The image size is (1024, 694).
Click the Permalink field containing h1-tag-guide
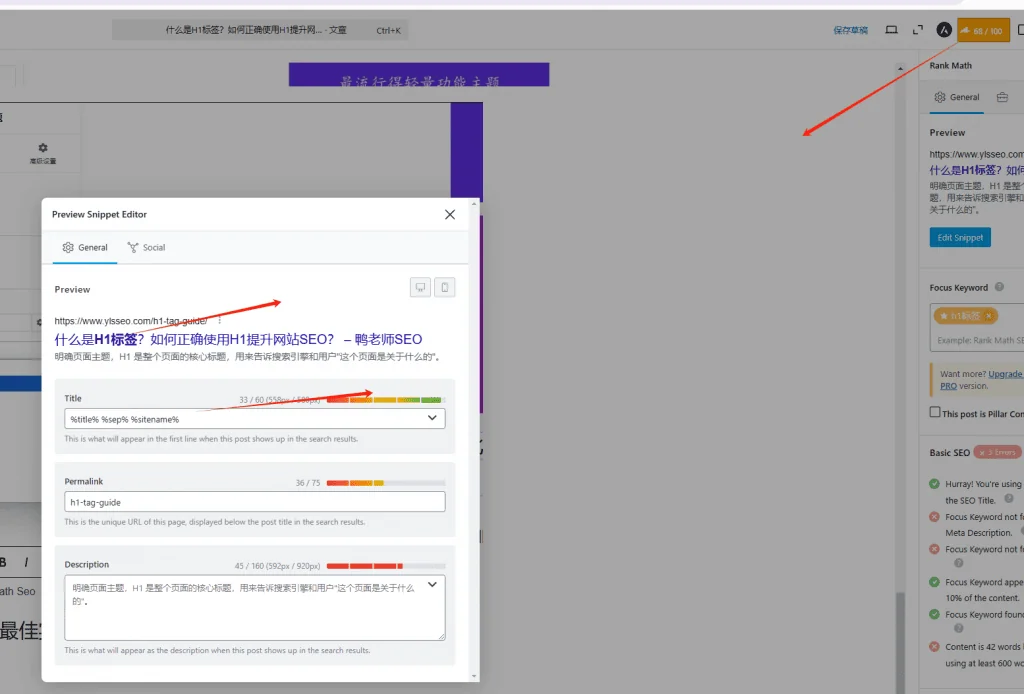click(x=255, y=502)
